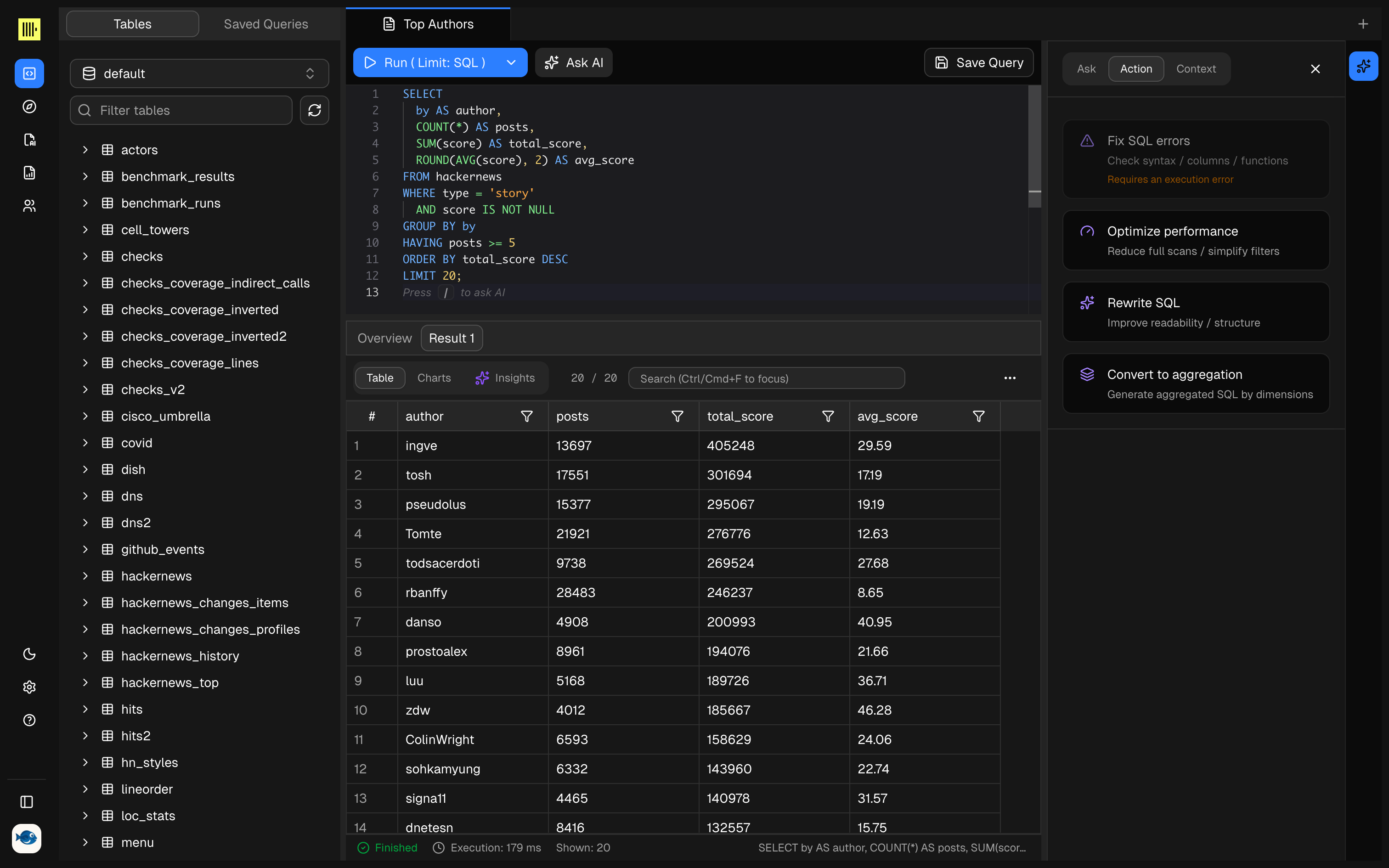Click the Ask AI button
1389x868 pixels.
(574, 62)
